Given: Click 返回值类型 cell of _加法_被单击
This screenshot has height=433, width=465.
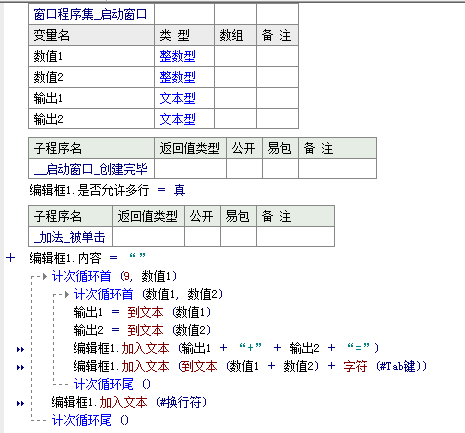Looking at the screenshot, I should pyautogui.click(x=148, y=237).
